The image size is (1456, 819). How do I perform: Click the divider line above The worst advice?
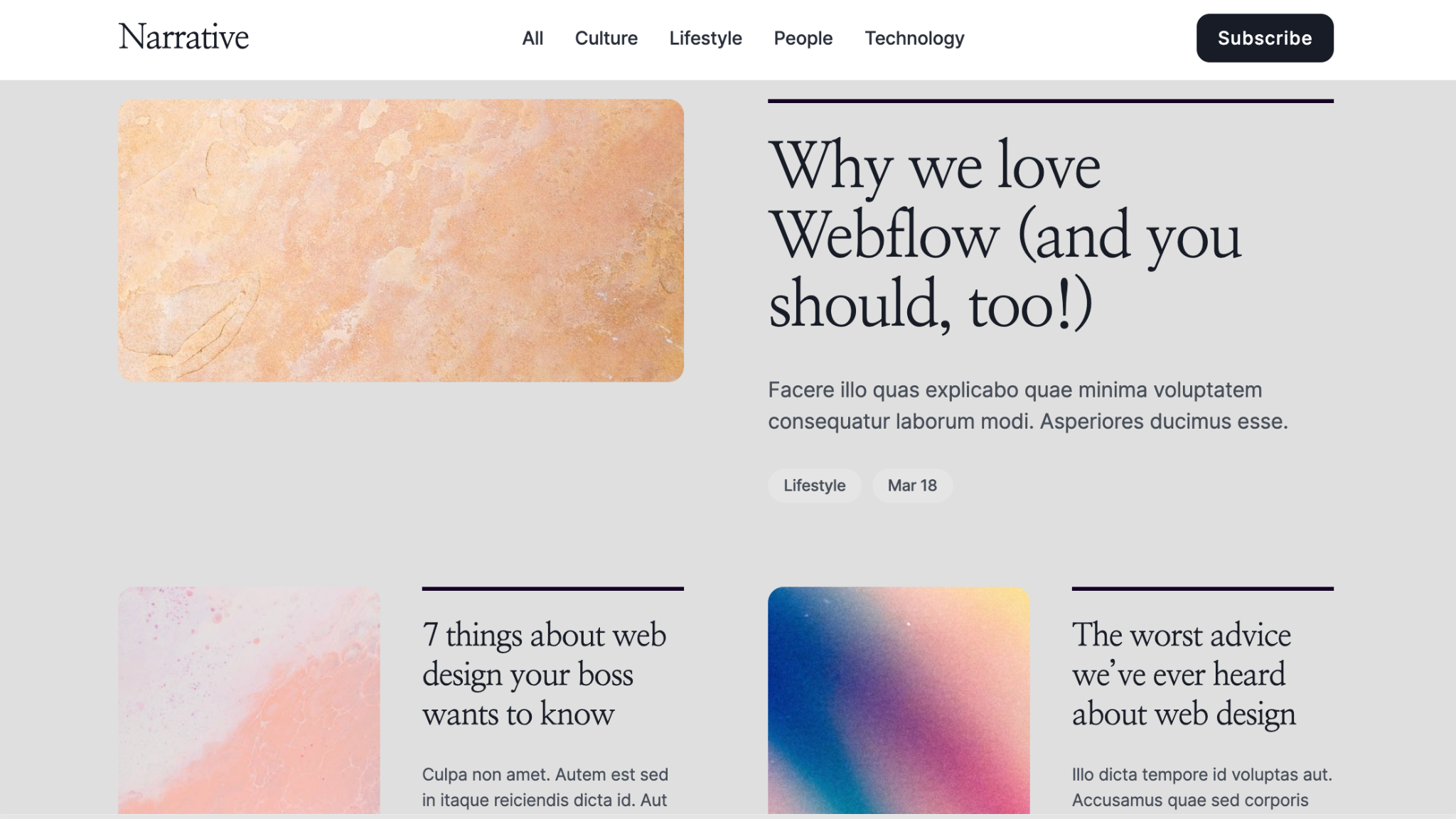point(1202,589)
